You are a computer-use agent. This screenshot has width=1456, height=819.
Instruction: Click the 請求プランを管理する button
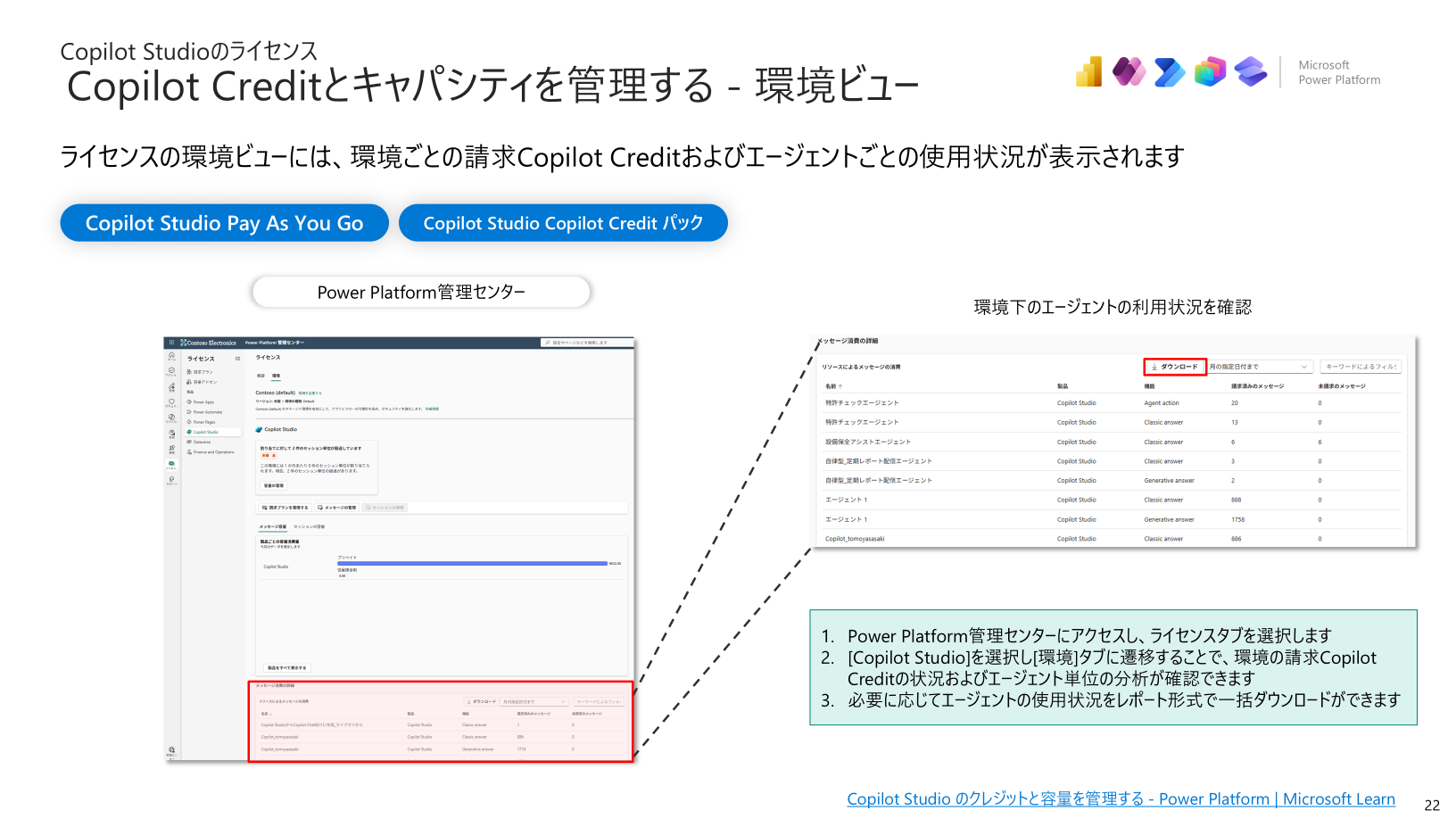[285, 508]
